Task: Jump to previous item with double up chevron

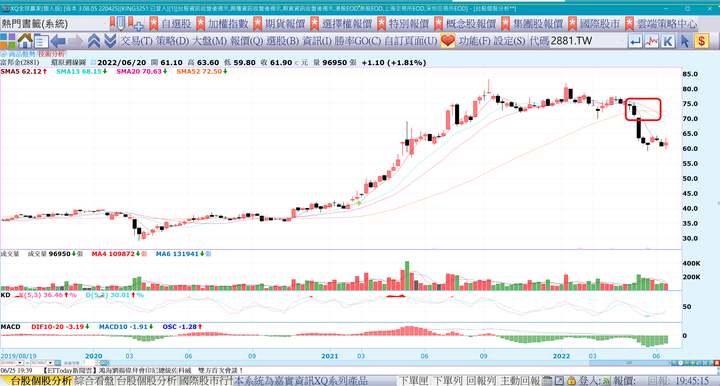Action: (94, 41)
